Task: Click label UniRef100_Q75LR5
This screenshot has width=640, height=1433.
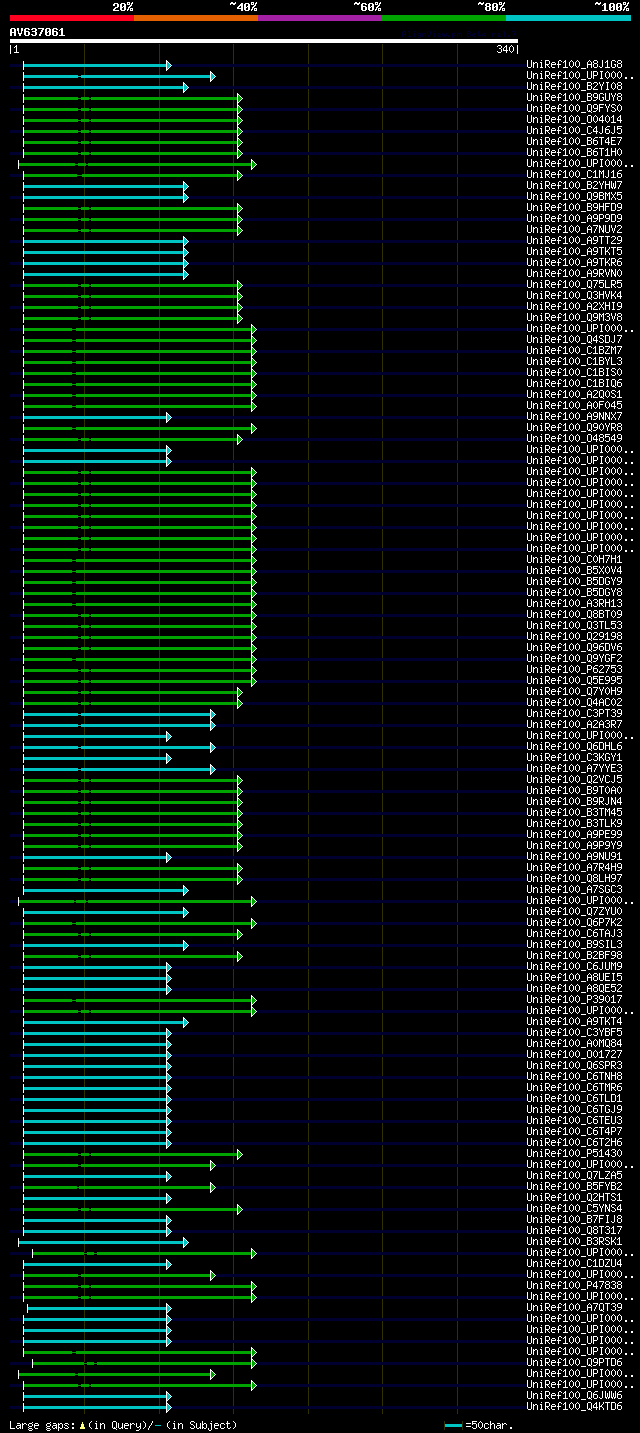Action: [574, 285]
